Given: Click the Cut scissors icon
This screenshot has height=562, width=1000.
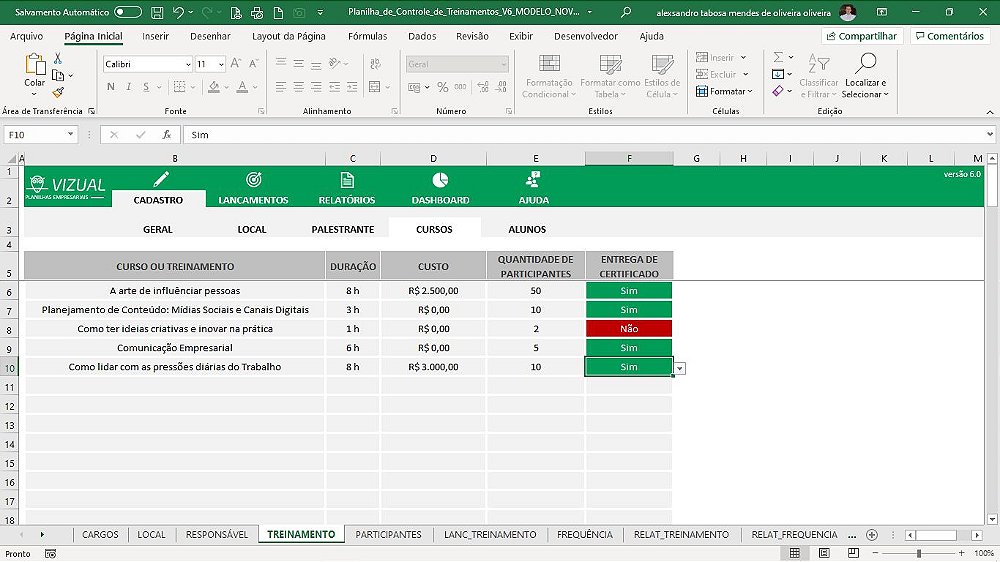Looking at the screenshot, I should tap(58, 59).
